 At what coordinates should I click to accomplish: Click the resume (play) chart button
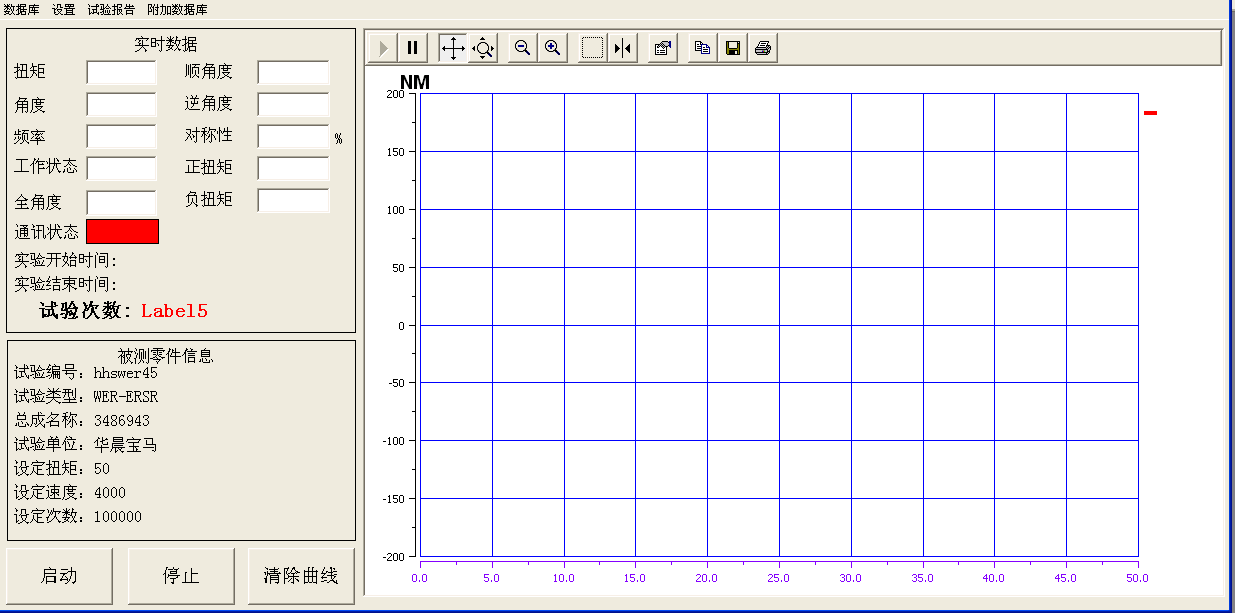pyautogui.click(x=383, y=48)
